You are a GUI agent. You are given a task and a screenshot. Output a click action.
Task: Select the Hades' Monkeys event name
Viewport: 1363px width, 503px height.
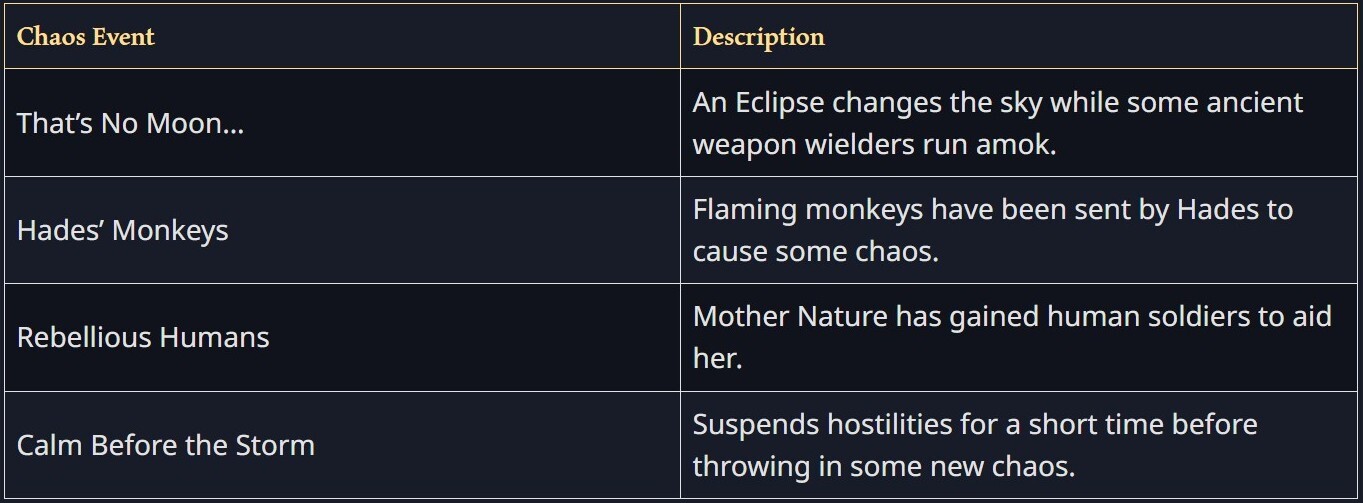tap(122, 231)
